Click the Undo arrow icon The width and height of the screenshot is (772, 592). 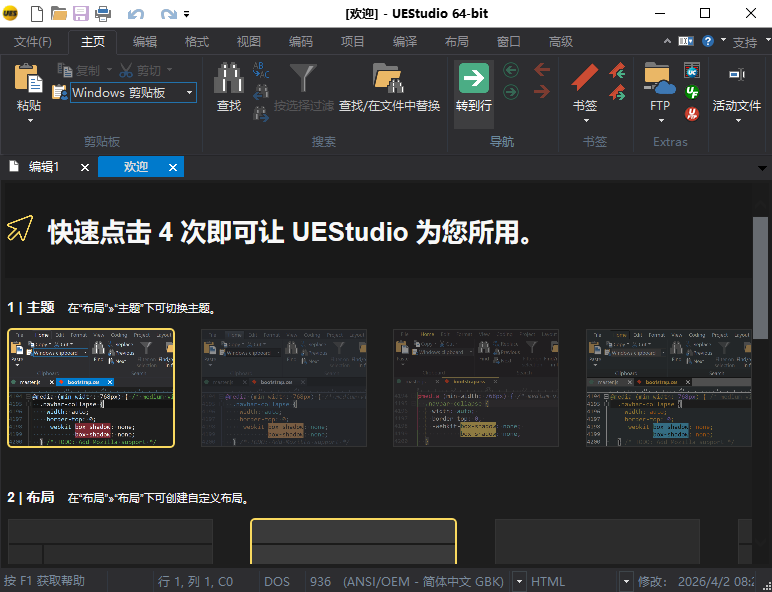[135, 14]
